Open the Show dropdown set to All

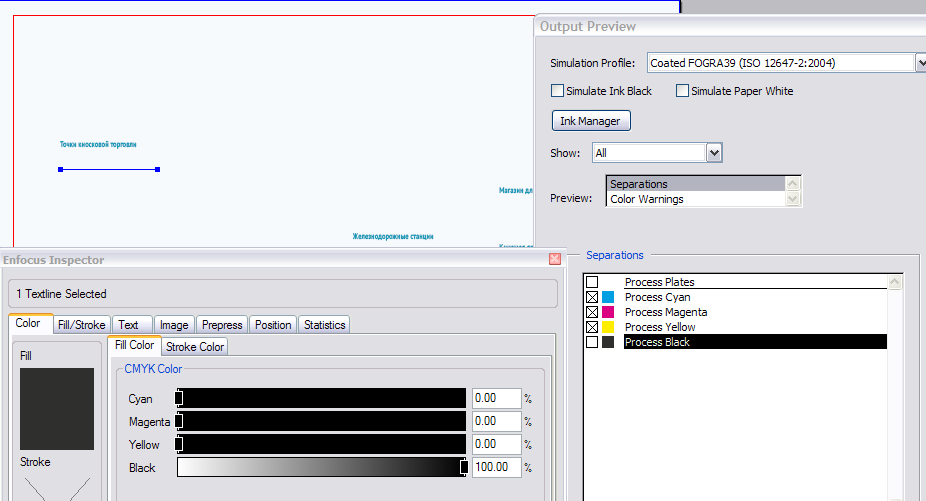[x=714, y=153]
